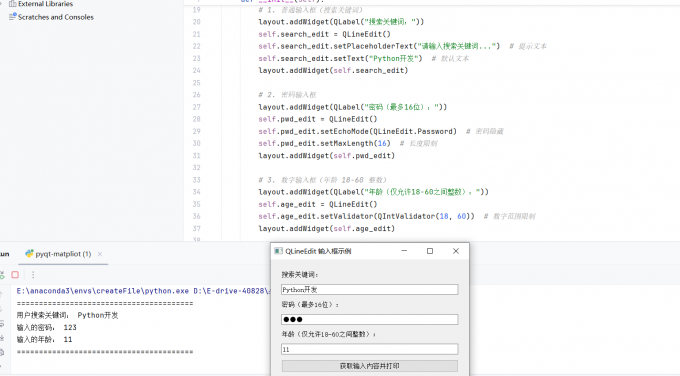
Task: Click the QLineEdit dialog's title bar app icon
Action: tap(278, 251)
